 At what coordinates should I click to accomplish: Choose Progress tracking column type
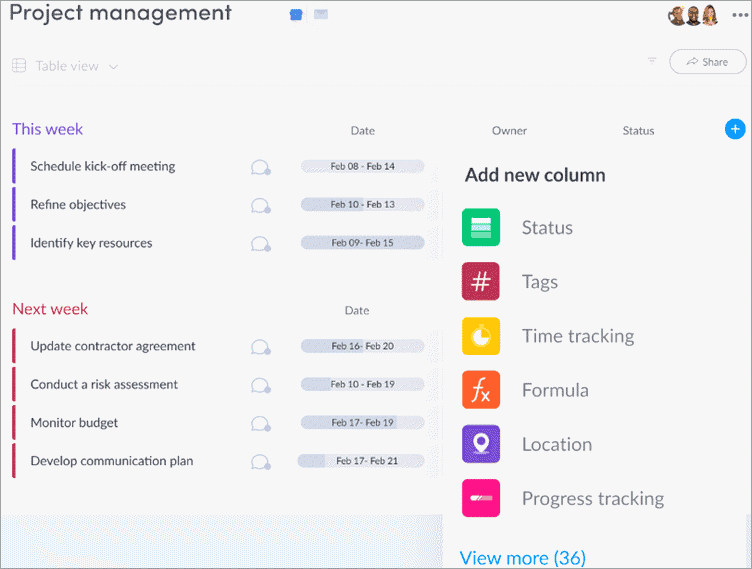click(593, 498)
